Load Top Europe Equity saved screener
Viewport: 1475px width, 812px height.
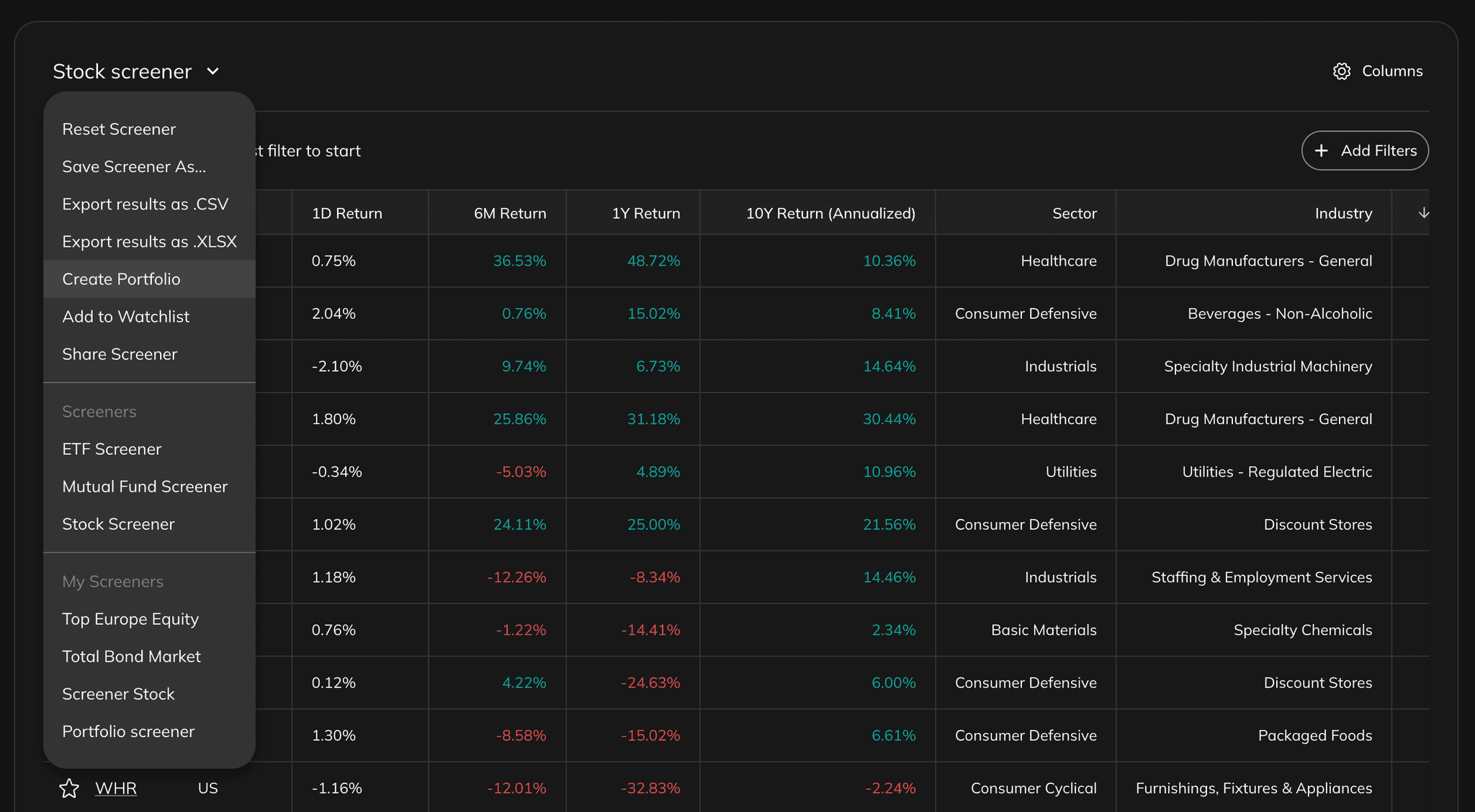tap(130, 619)
